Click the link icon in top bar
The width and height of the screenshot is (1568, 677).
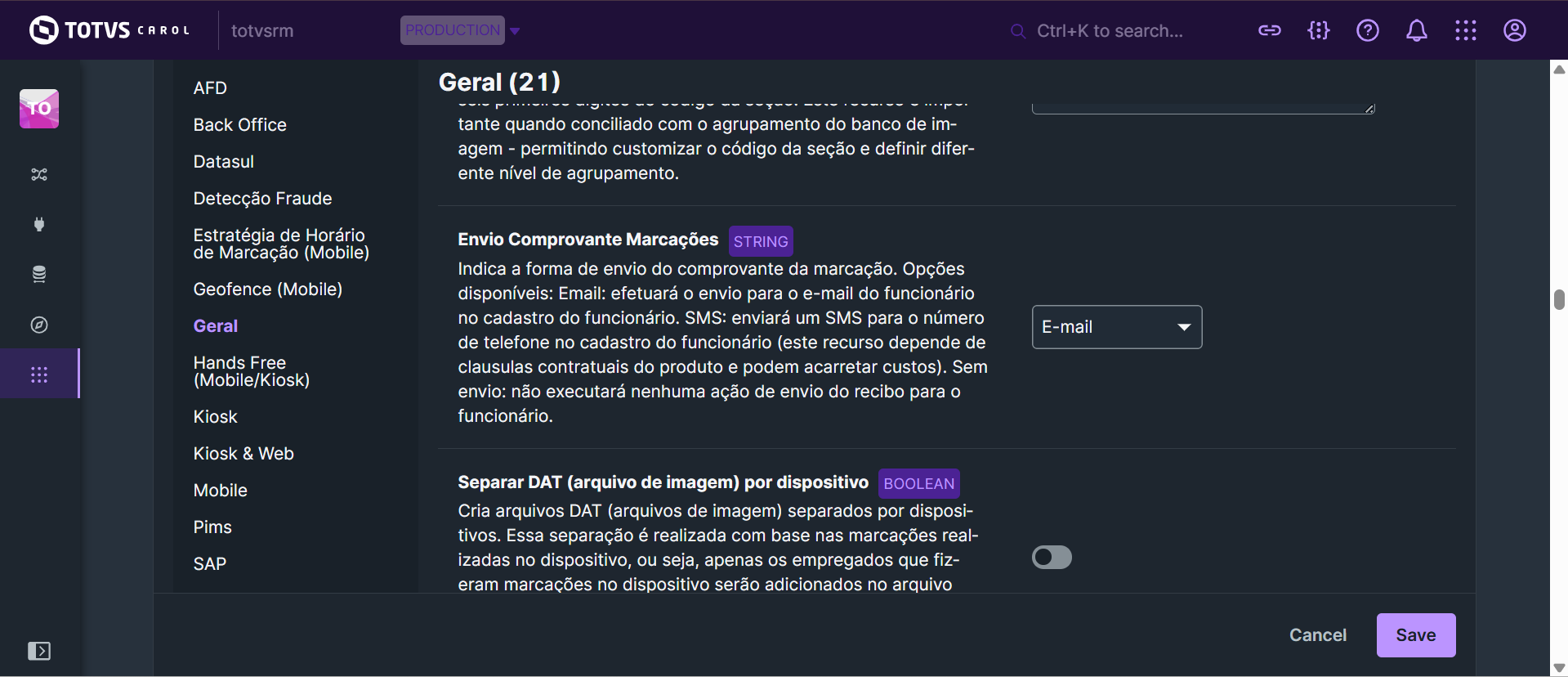[x=1269, y=31]
